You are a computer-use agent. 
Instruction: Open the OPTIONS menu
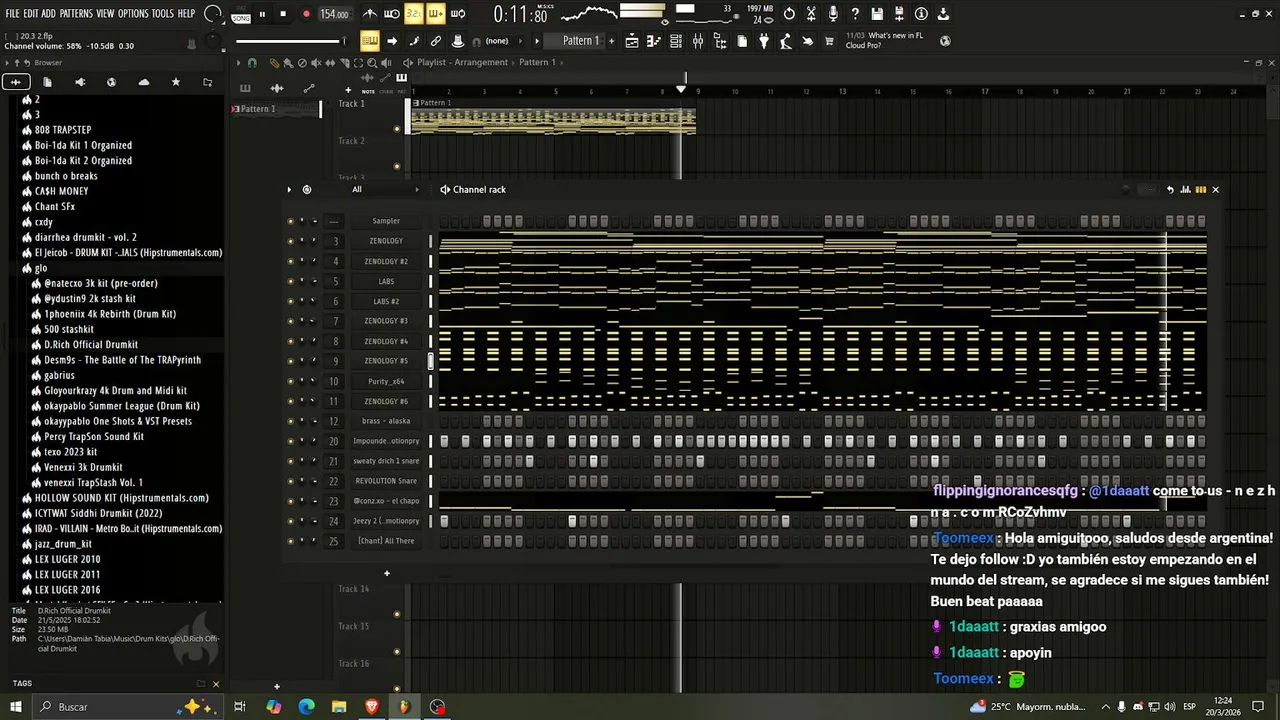(x=133, y=13)
